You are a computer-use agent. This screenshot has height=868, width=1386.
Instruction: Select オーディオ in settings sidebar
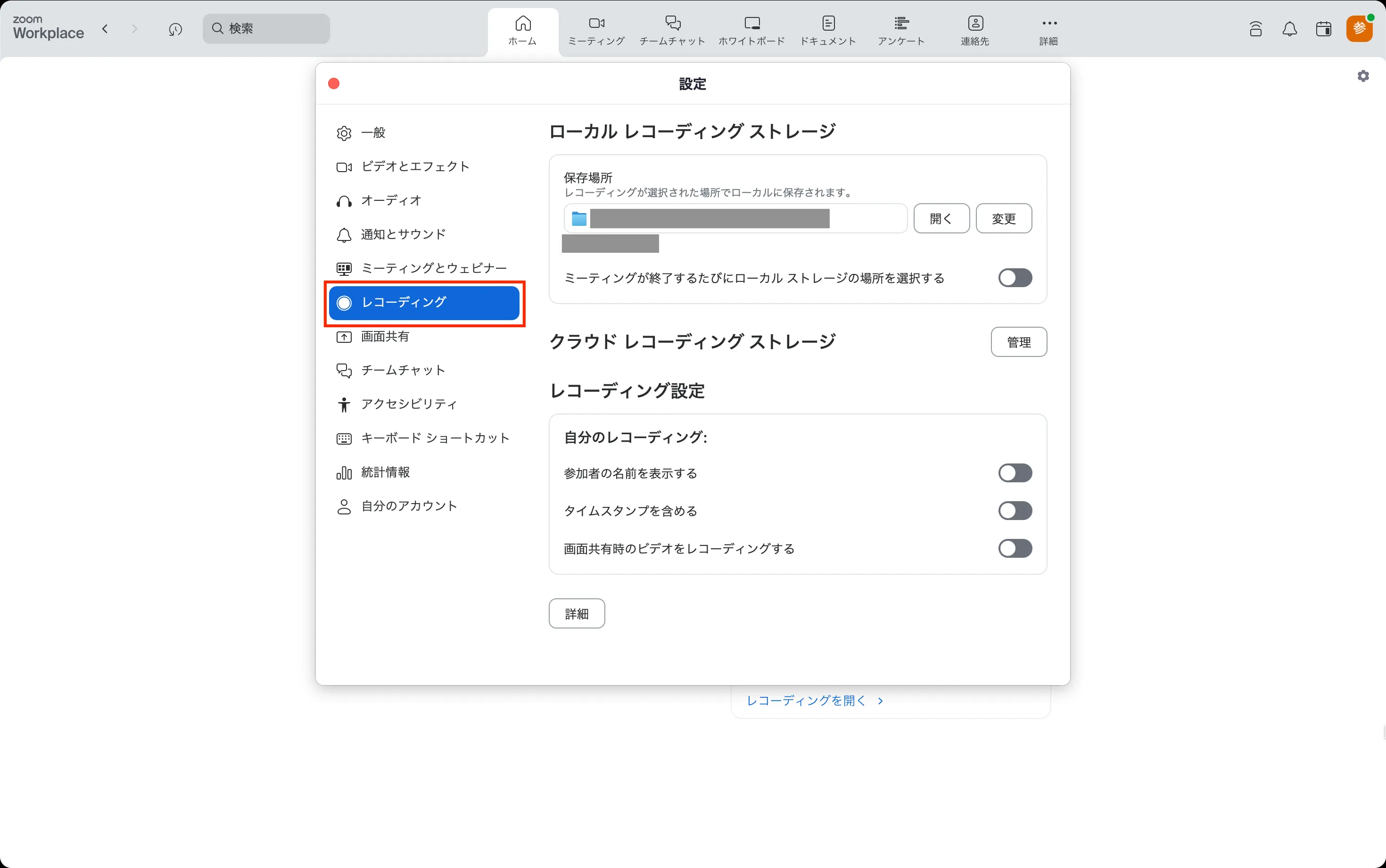pos(390,200)
